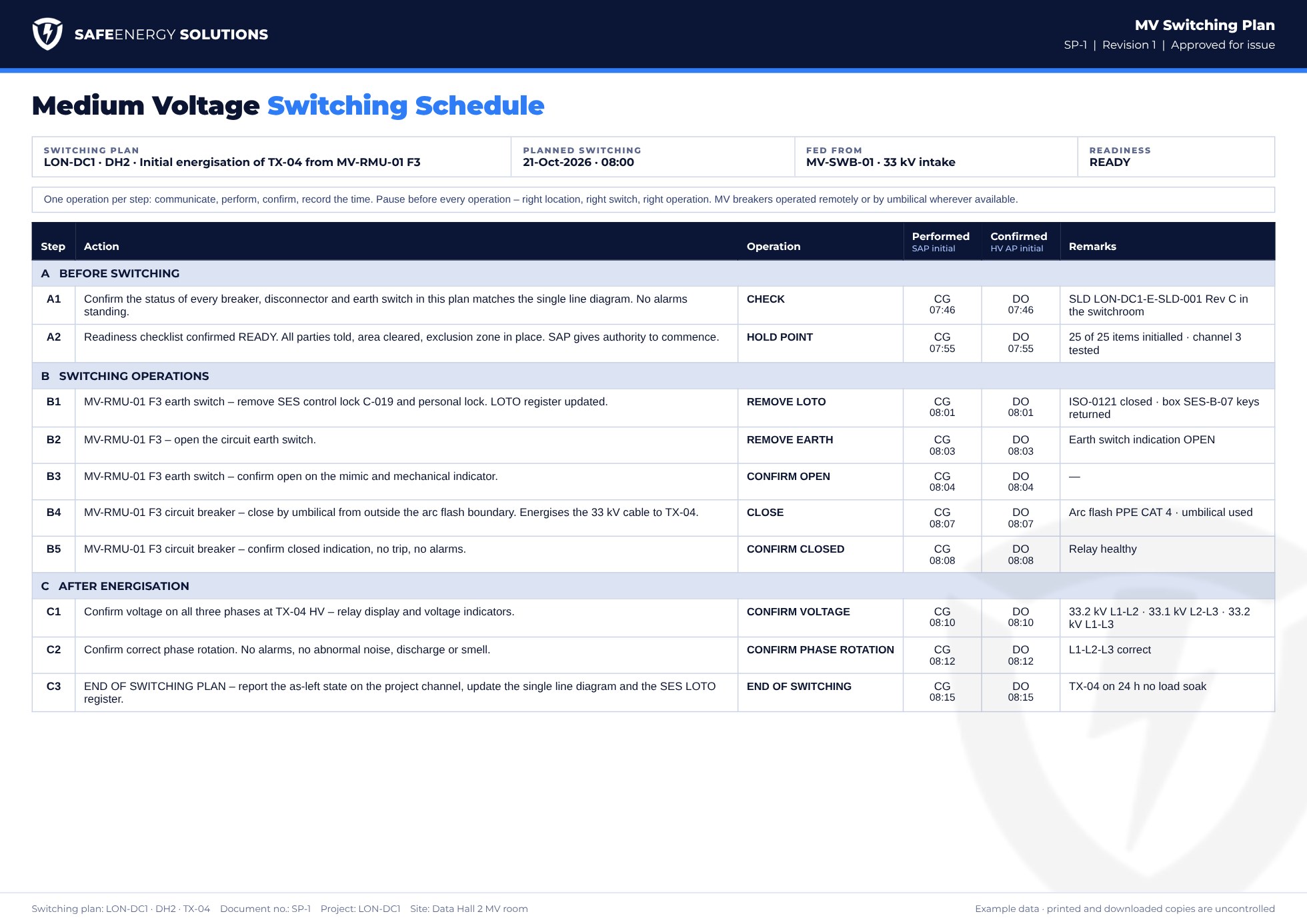The image size is (1307, 924).
Task: Click the performed cell CG 08:03
Action: pyautogui.click(x=942, y=445)
